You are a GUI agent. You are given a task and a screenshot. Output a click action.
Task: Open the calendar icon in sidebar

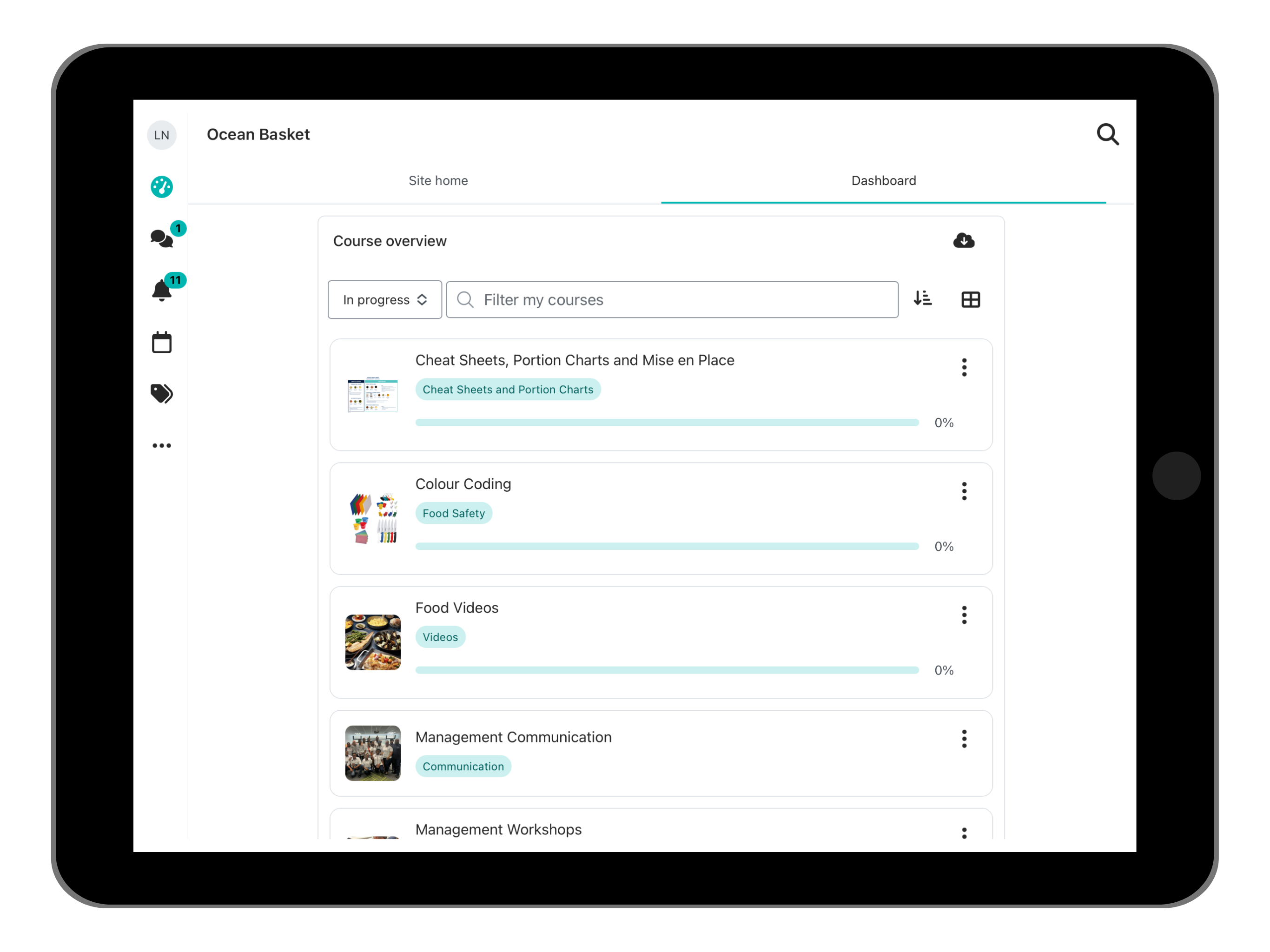tap(161, 342)
